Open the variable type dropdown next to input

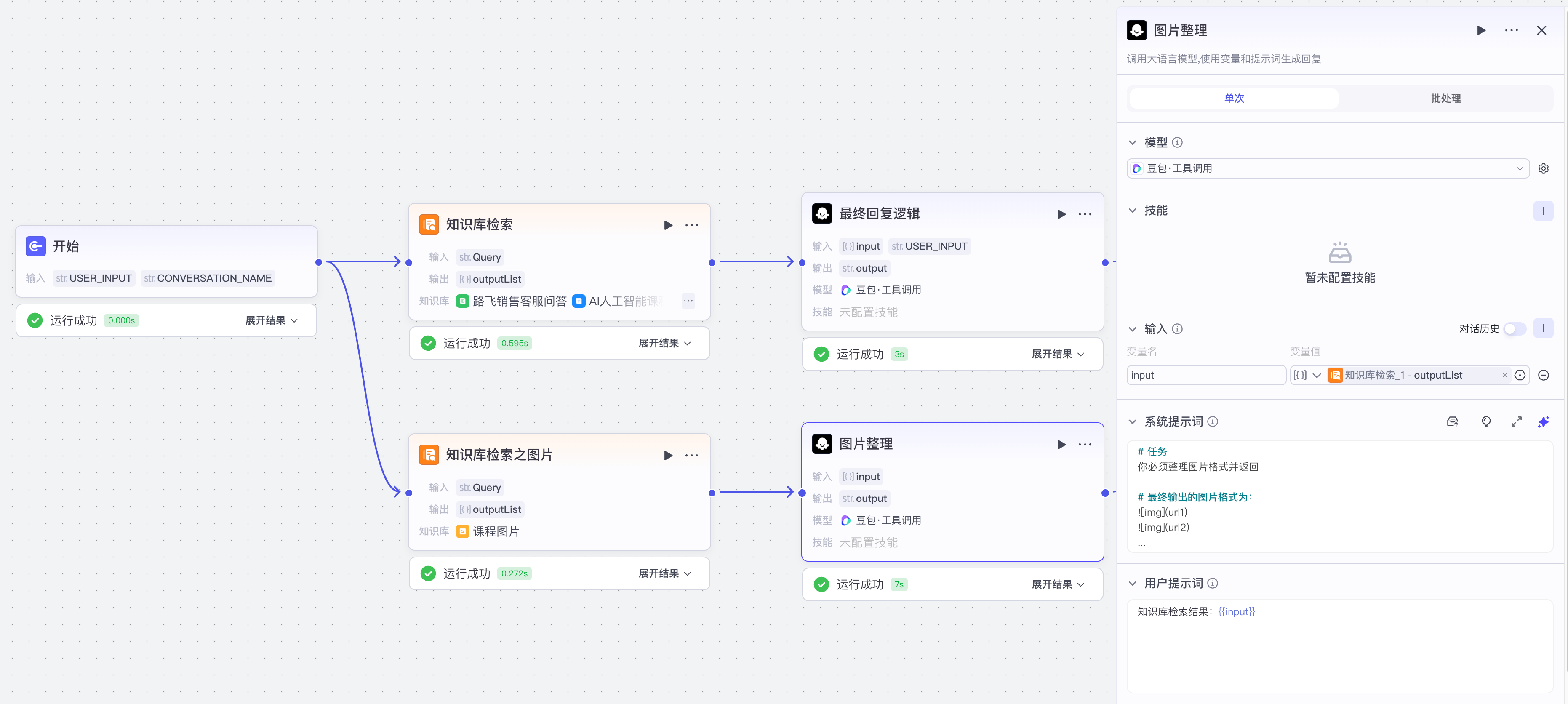pyautogui.click(x=1307, y=376)
